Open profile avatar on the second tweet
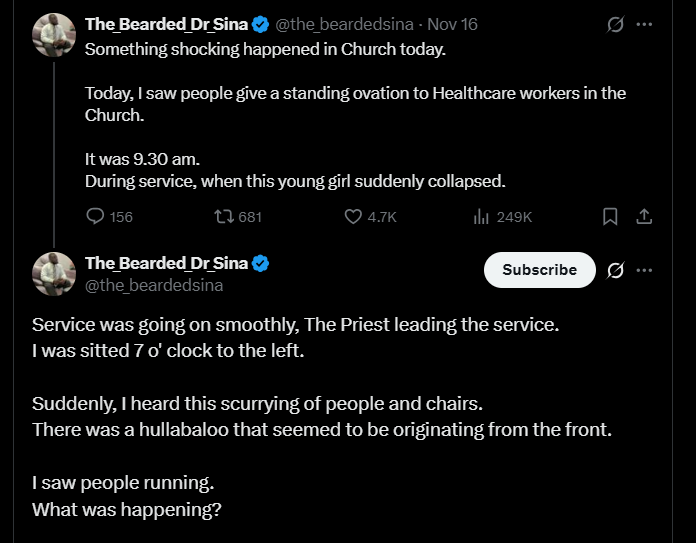 click(x=55, y=274)
